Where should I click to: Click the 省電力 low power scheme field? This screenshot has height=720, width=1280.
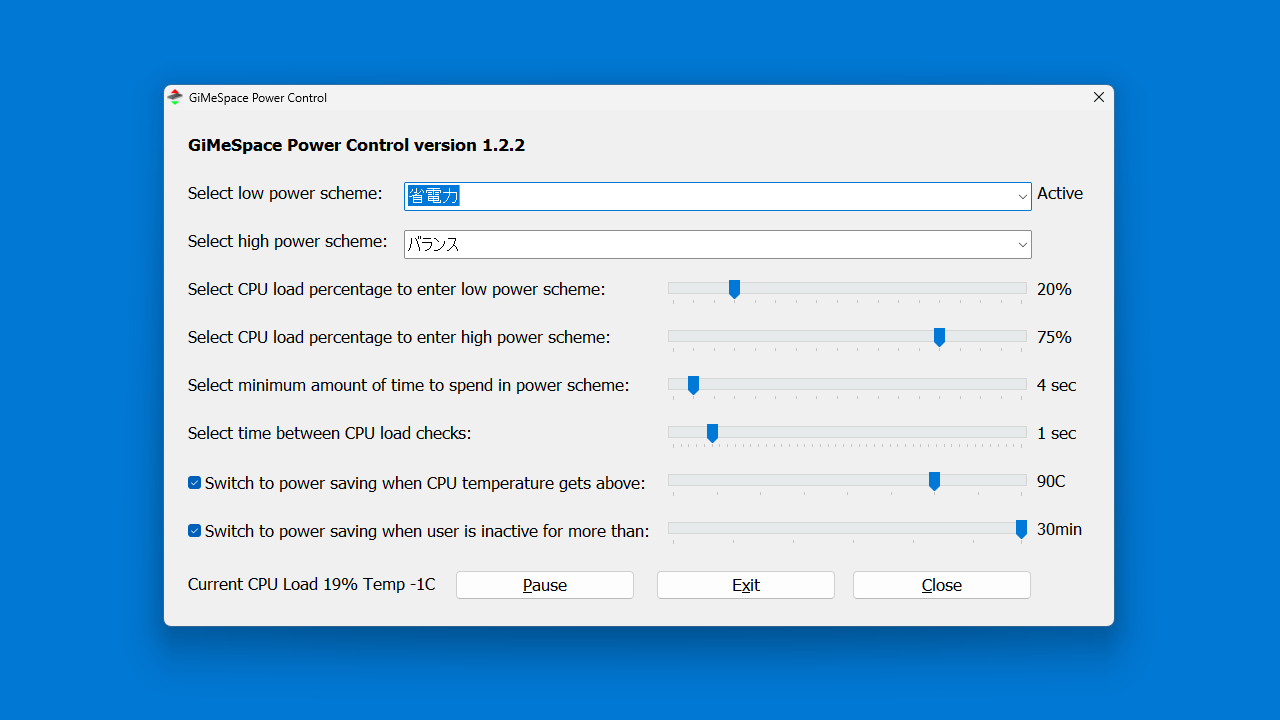point(717,197)
